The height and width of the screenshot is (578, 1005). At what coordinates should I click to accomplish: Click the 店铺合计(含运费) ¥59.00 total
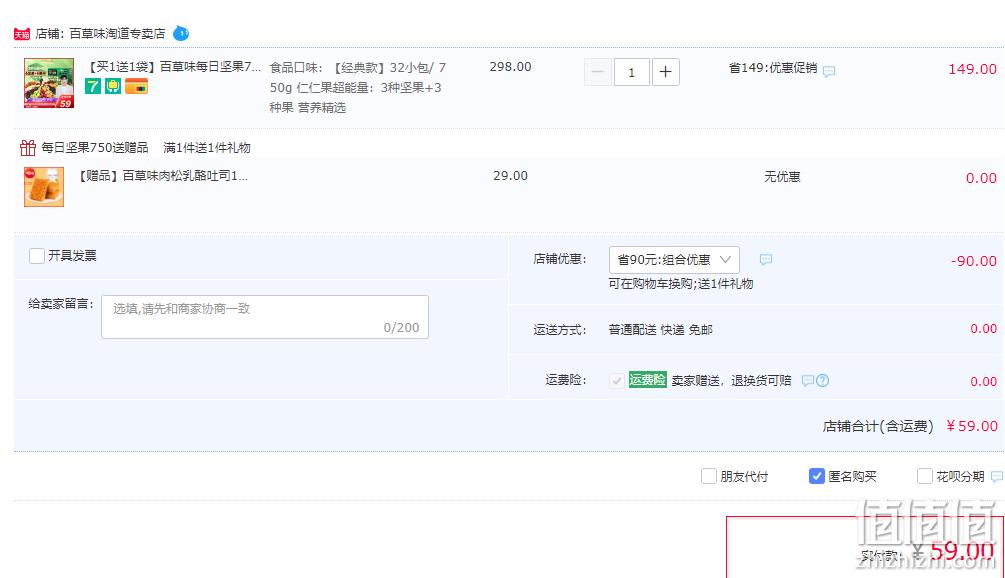point(910,426)
